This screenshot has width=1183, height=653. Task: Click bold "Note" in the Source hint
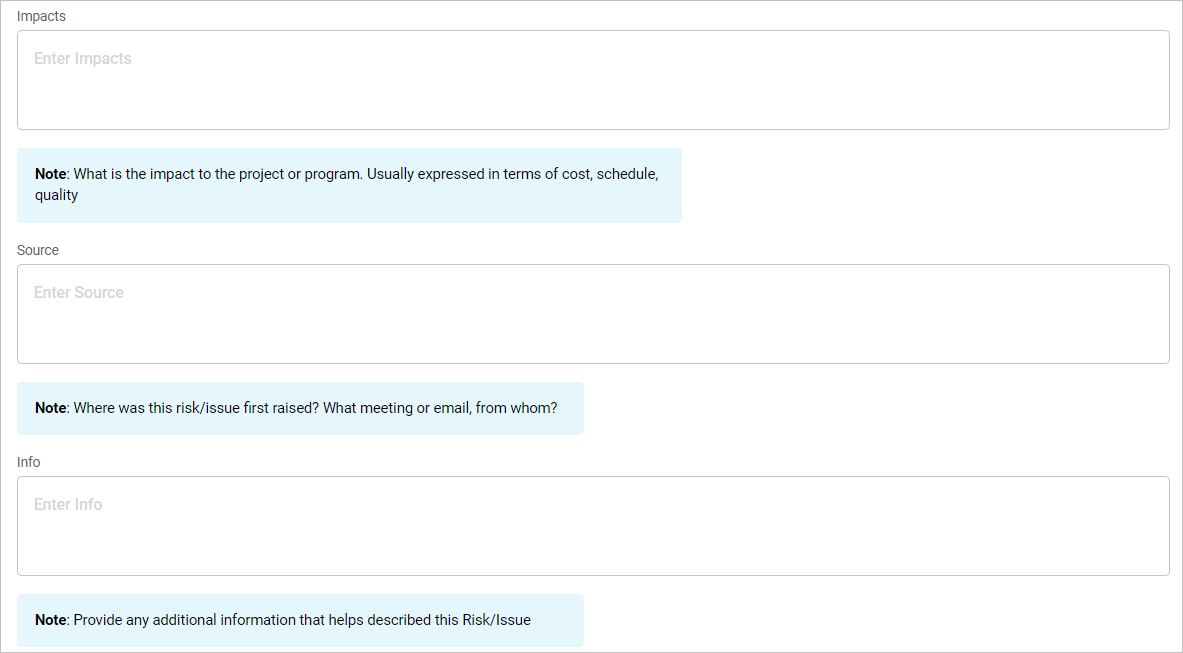[x=50, y=408]
